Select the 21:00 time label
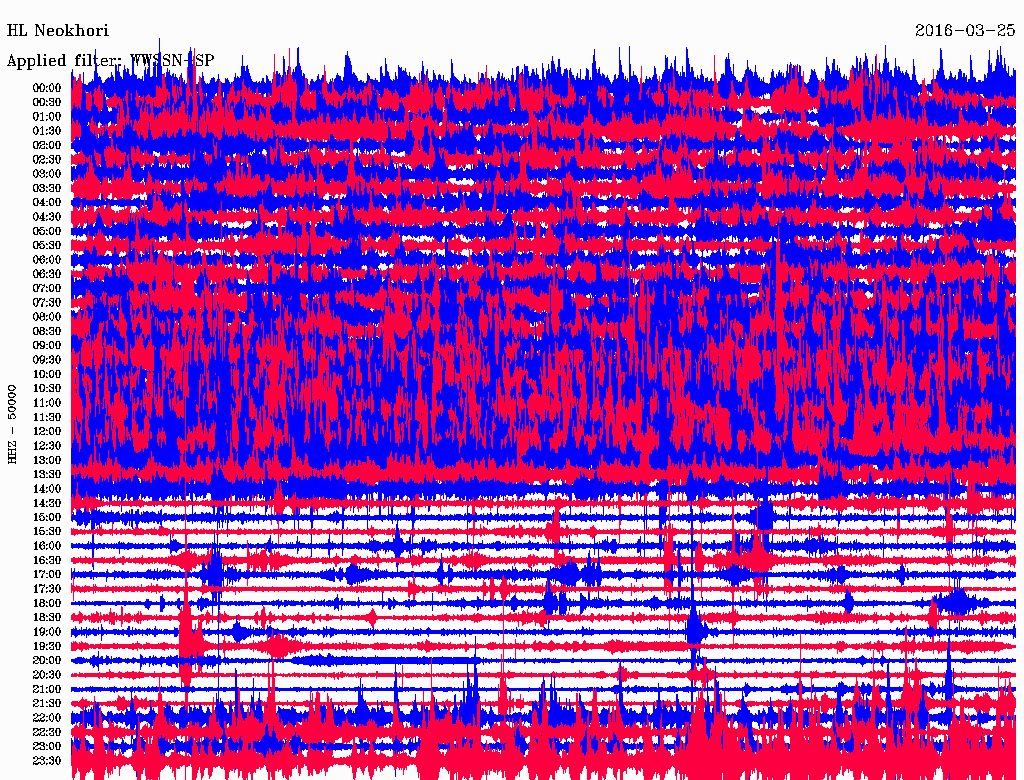 (47, 689)
